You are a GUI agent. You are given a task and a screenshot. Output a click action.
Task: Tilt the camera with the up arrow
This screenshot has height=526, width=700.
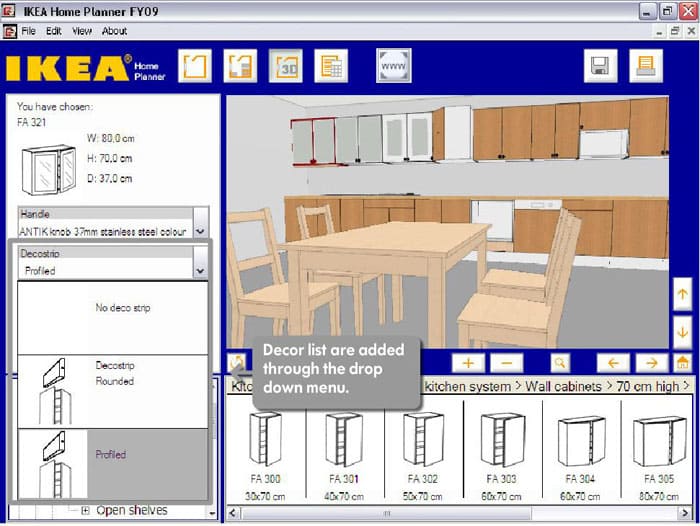(x=682, y=294)
